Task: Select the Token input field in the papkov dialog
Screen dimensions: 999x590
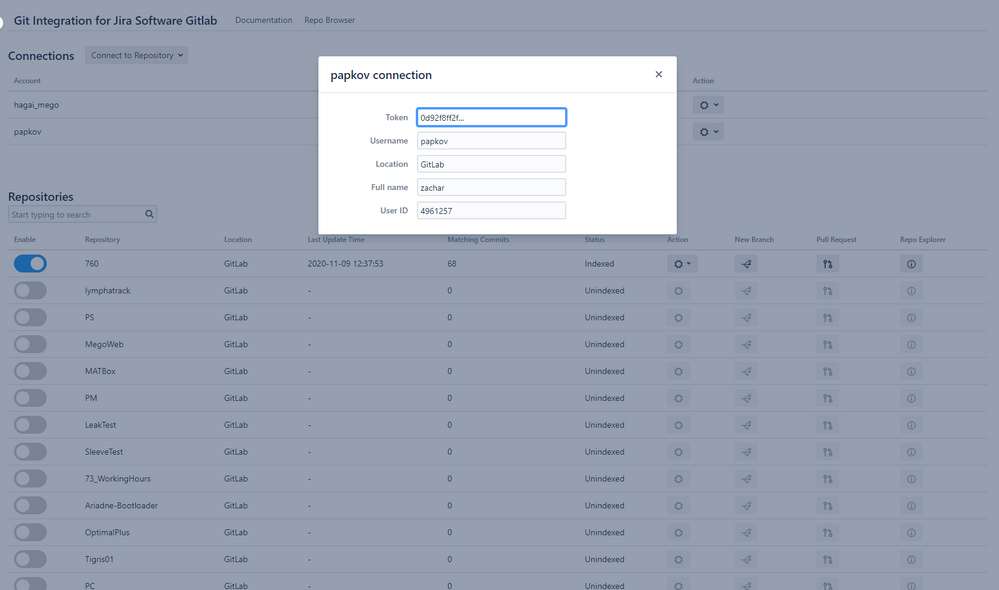Action: 490,117
